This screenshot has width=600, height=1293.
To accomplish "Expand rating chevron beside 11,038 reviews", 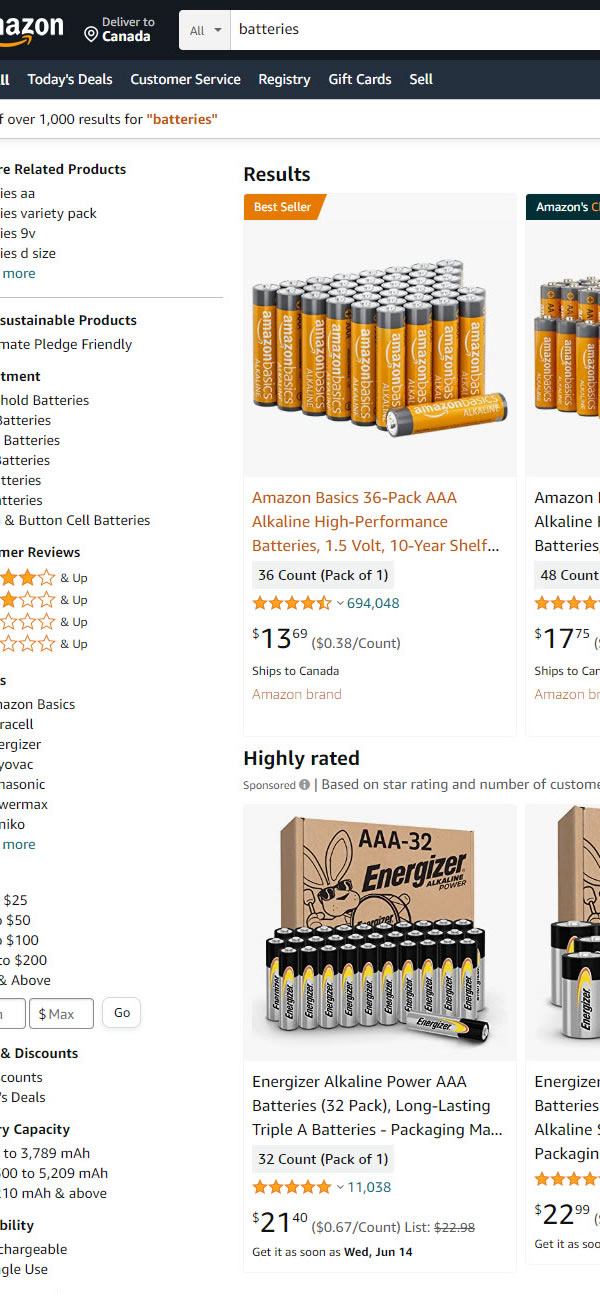I will 340,1187.
